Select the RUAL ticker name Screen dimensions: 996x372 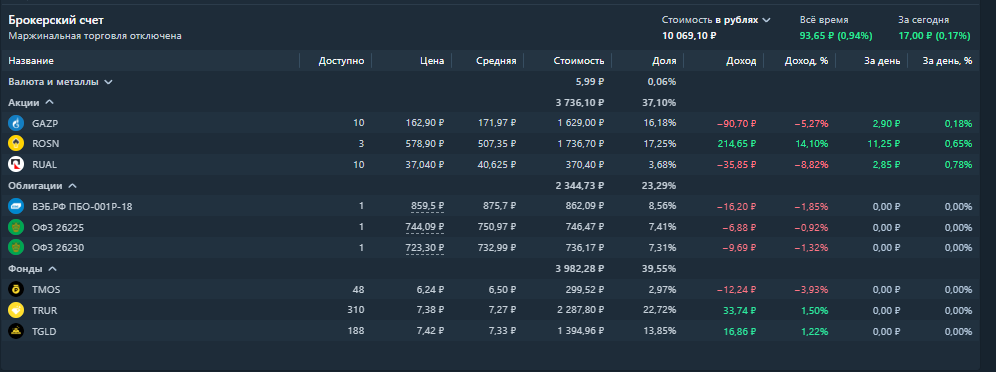pyautogui.click(x=44, y=164)
